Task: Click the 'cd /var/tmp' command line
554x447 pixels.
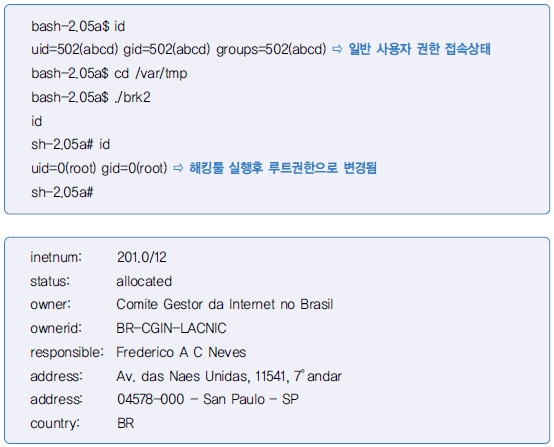Action: (x=109, y=73)
